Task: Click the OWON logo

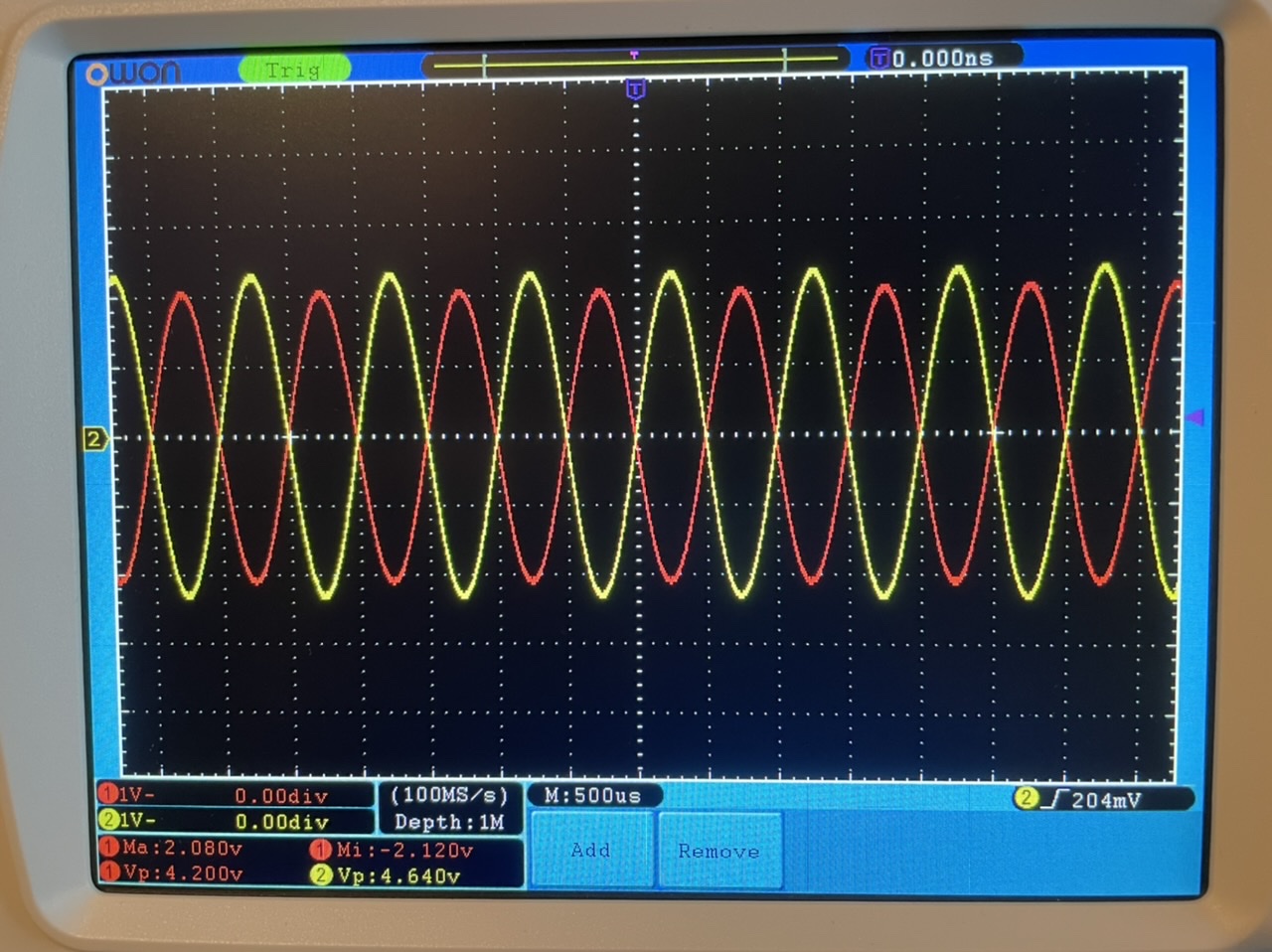Action: click(x=133, y=73)
